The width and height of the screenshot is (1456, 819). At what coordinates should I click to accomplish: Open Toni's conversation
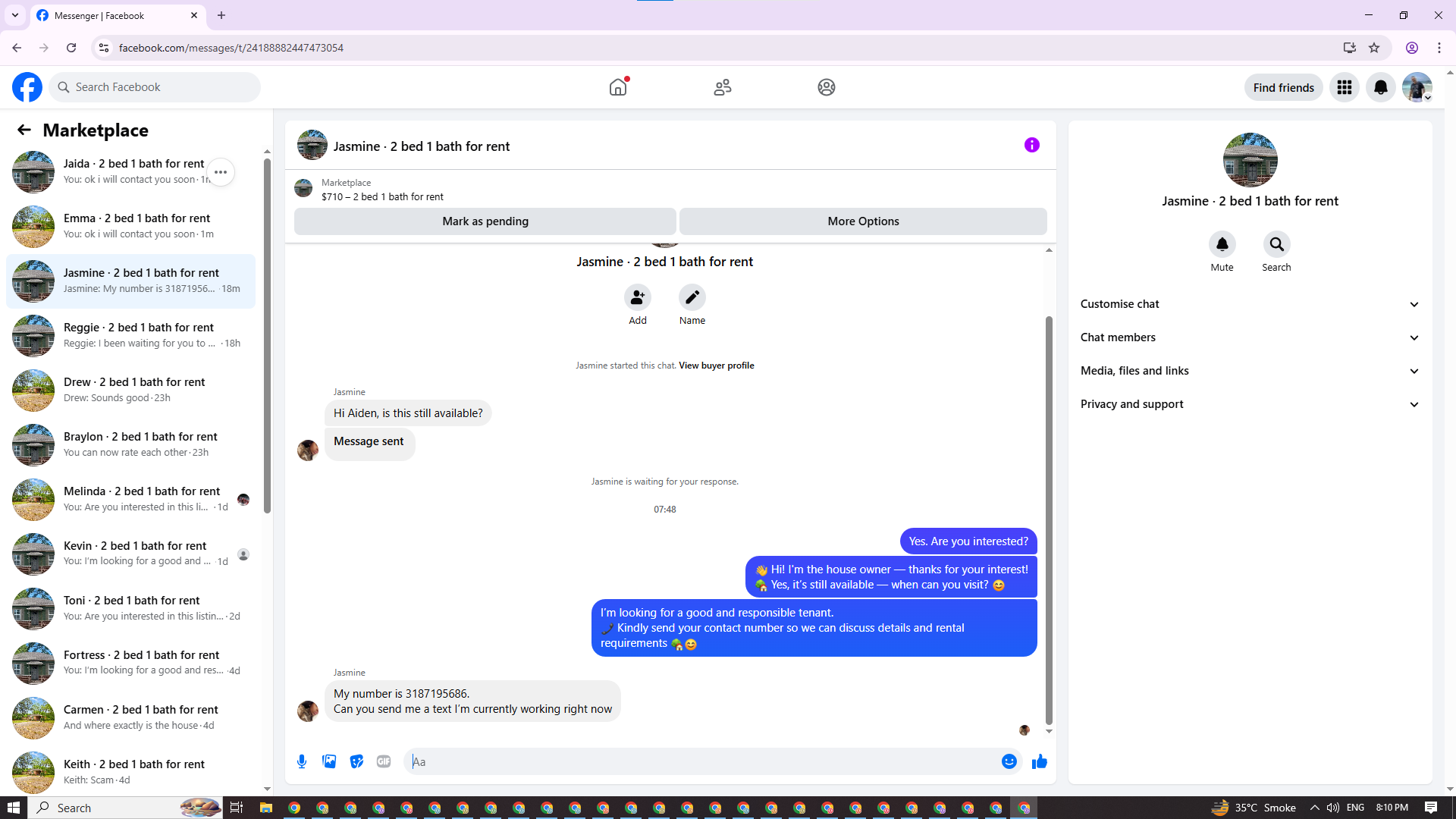130,608
